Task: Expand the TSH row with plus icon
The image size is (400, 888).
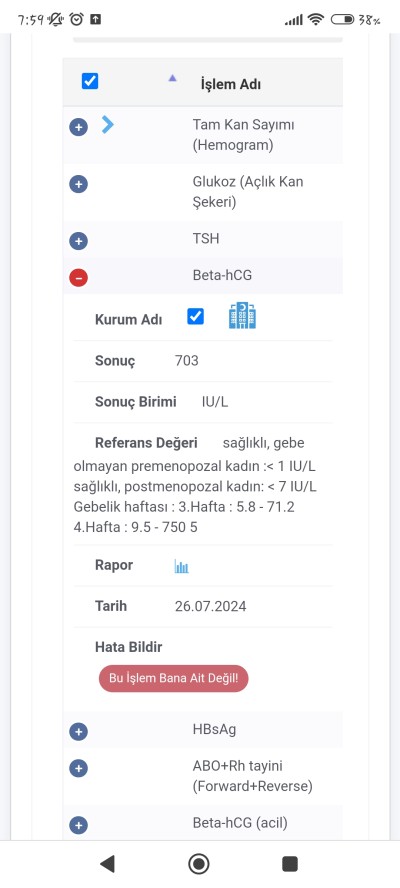Action: pos(79,241)
